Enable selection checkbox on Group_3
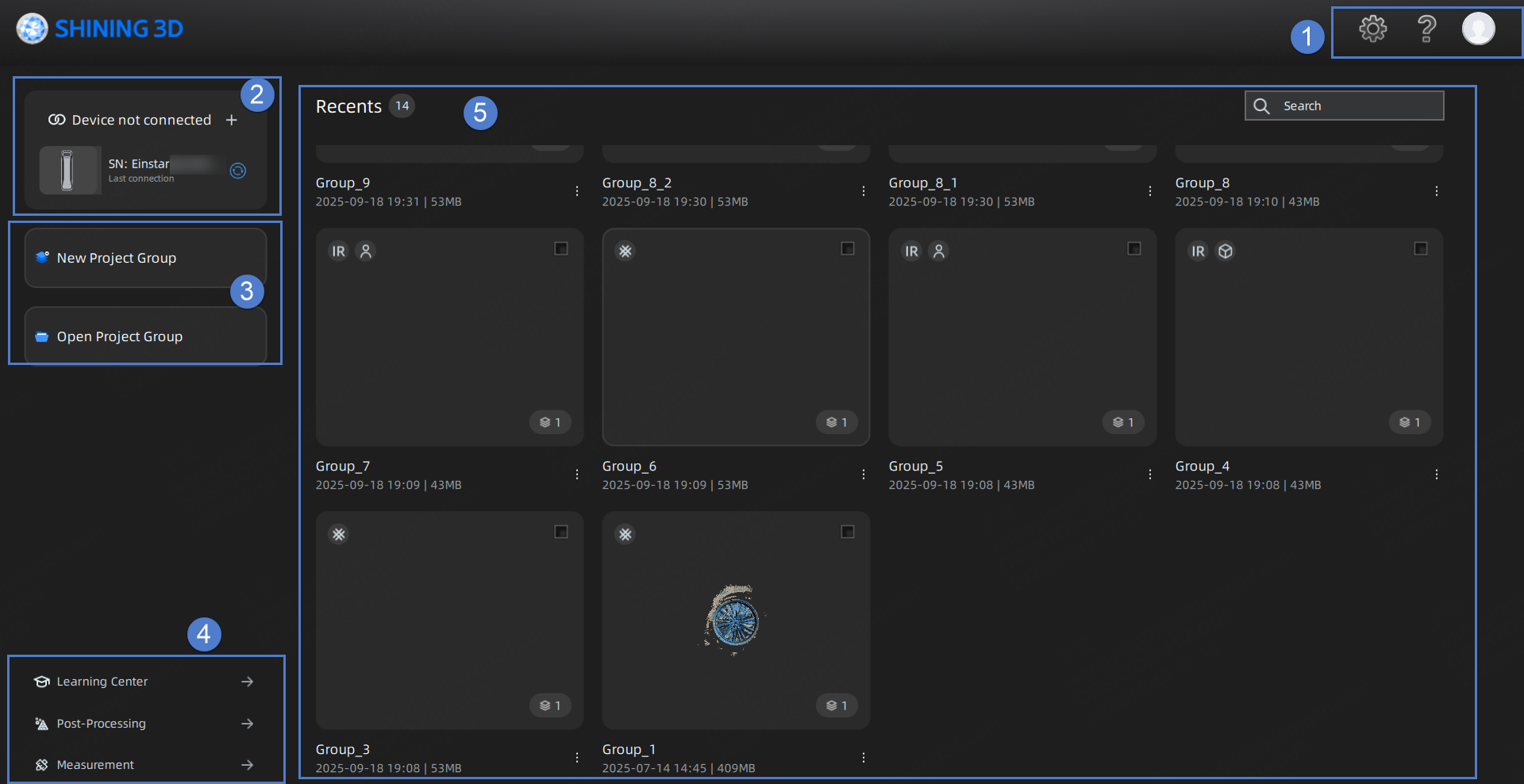1524x784 pixels. pos(561,532)
